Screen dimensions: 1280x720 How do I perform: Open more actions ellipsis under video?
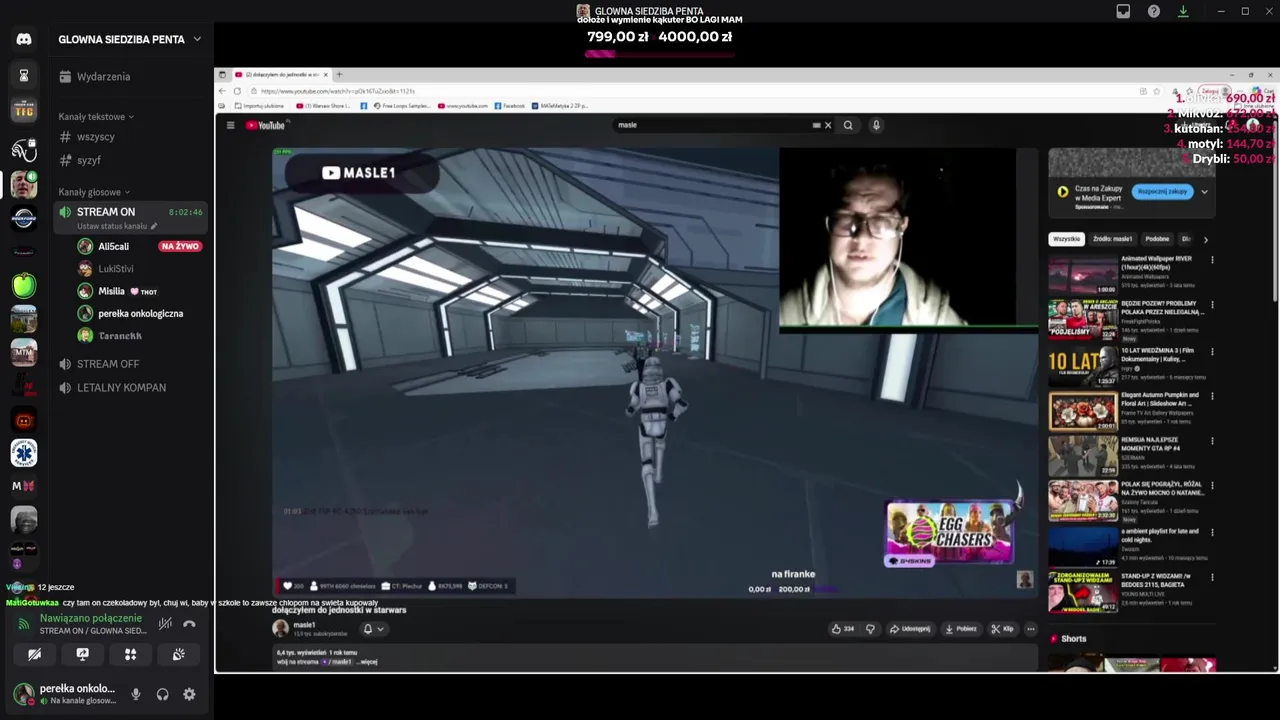pos(1031,629)
